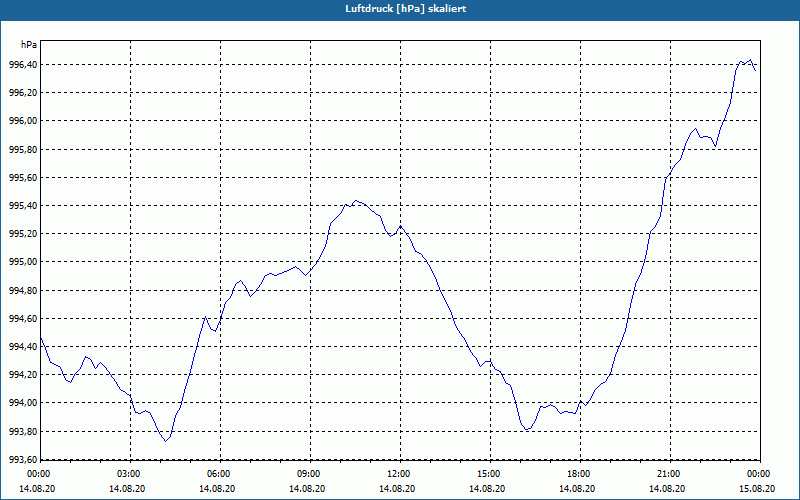Click the 14.08.20 date under 06:00

pyautogui.click(x=217, y=488)
